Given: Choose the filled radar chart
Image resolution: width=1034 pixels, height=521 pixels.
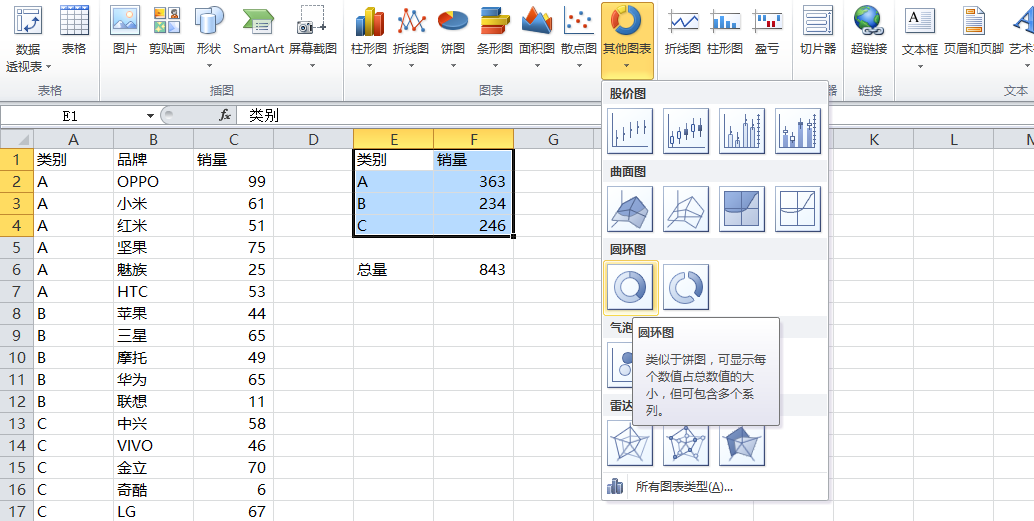Looking at the screenshot, I should (x=742, y=444).
